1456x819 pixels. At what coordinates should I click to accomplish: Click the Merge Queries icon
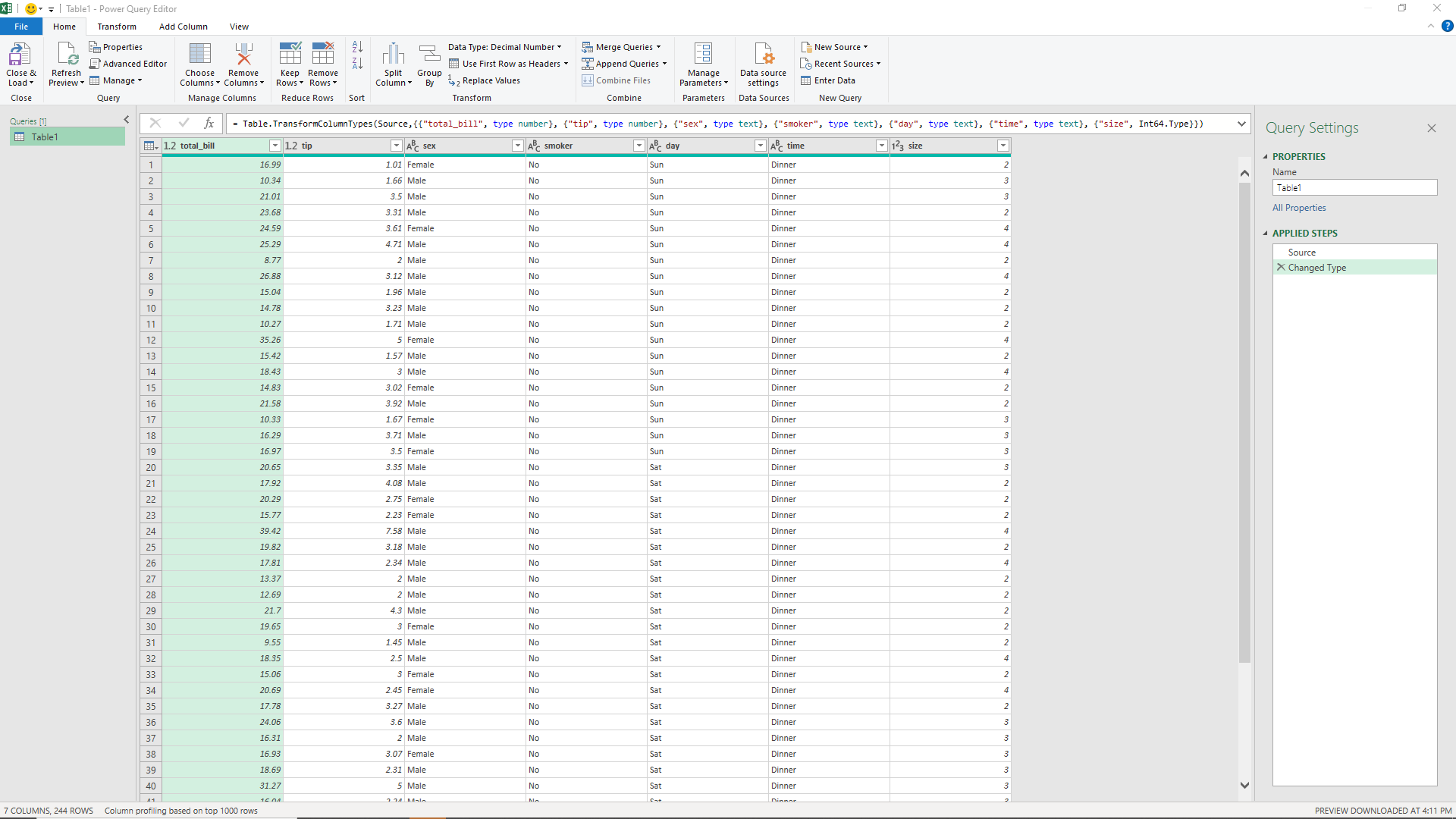[588, 46]
